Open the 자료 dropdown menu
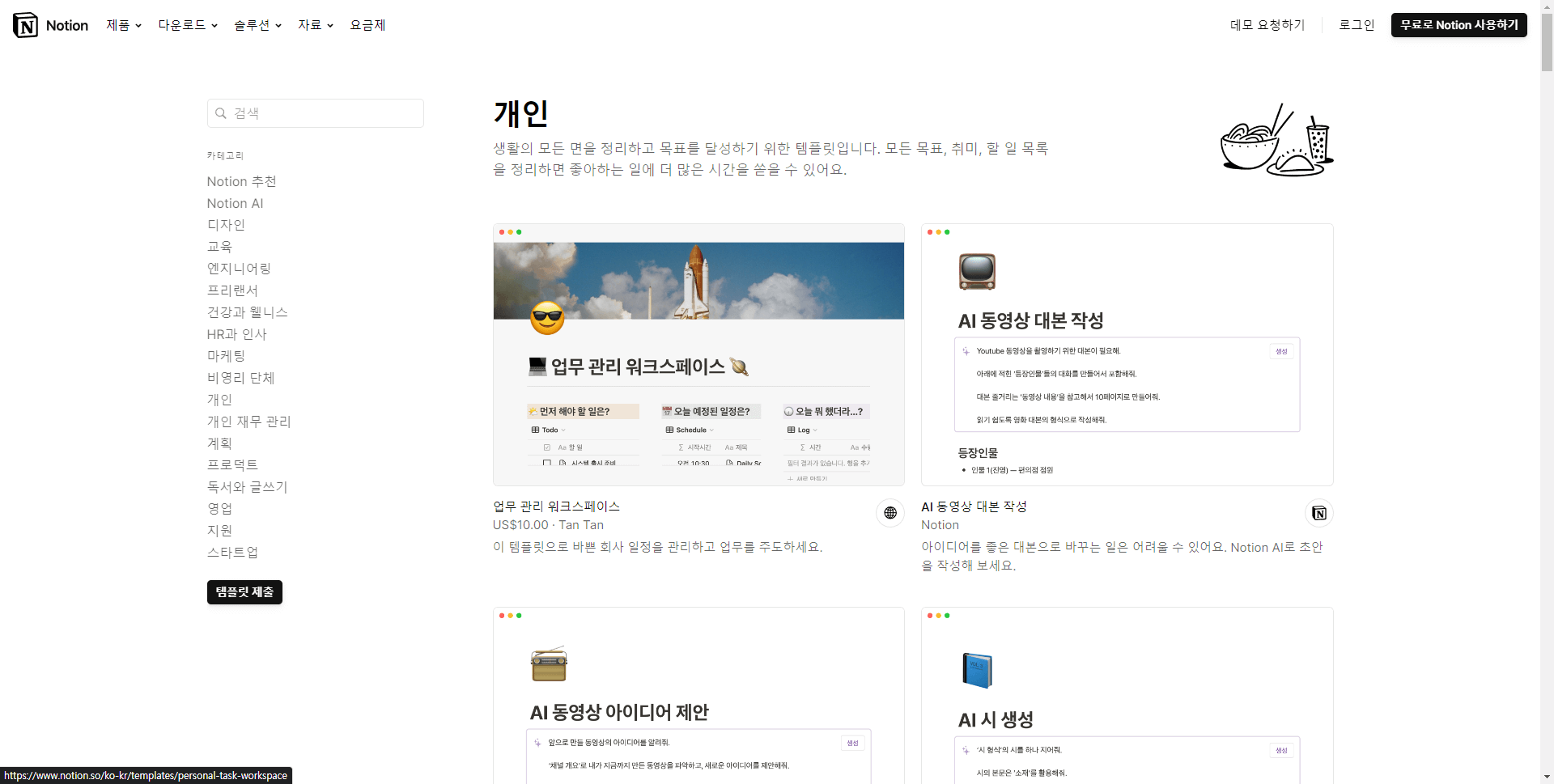Viewport: 1554px width, 784px height. tap(315, 25)
